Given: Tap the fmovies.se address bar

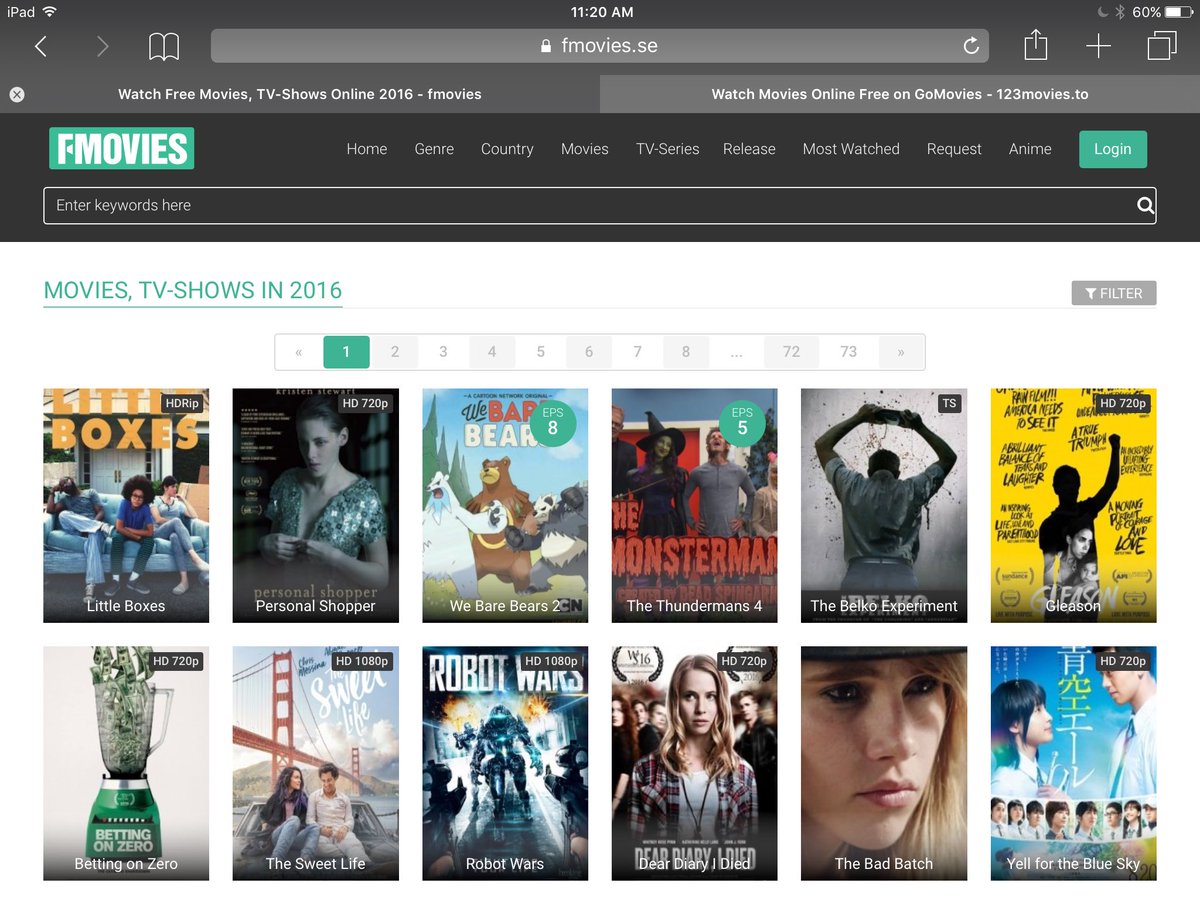Looking at the screenshot, I should [x=600, y=46].
